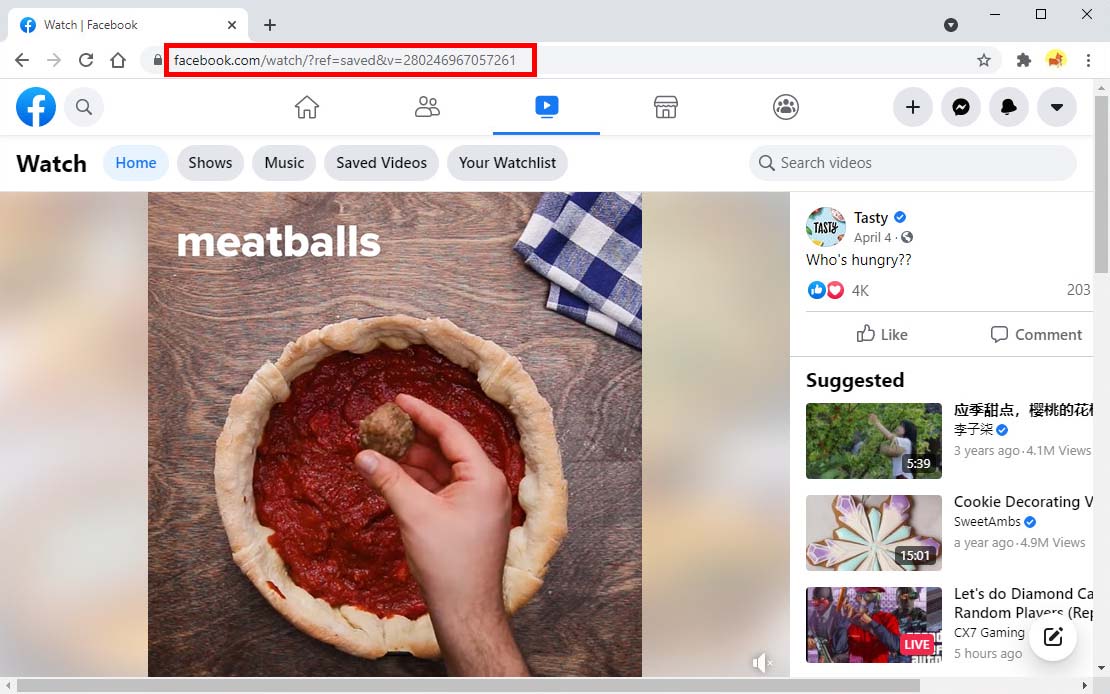This screenshot has width=1110, height=694.
Task: Unmute the video speaker icon
Action: click(762, 663)
